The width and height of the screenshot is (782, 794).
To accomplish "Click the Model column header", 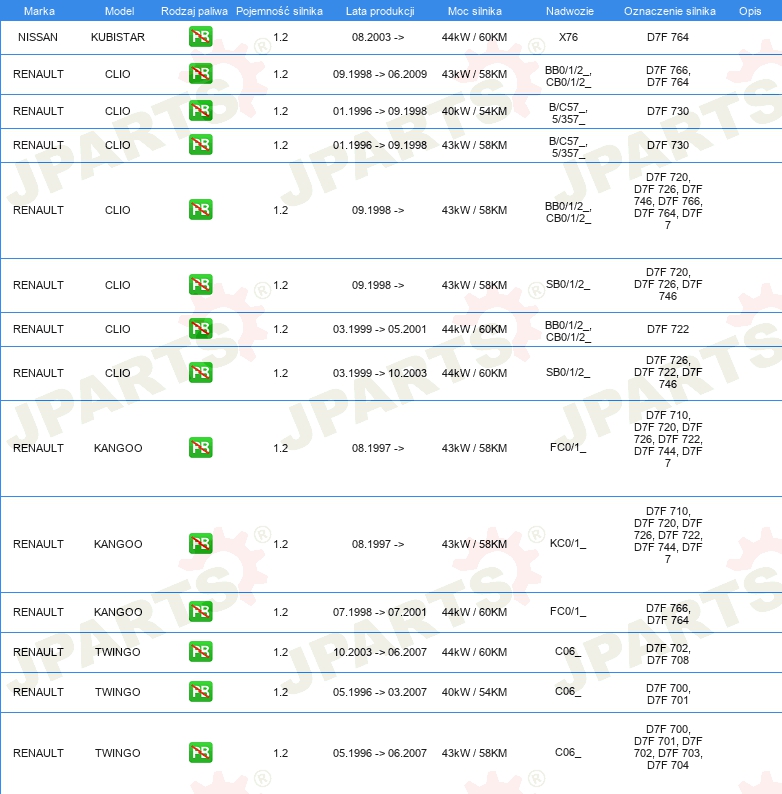I will click(x=120, y=11).
